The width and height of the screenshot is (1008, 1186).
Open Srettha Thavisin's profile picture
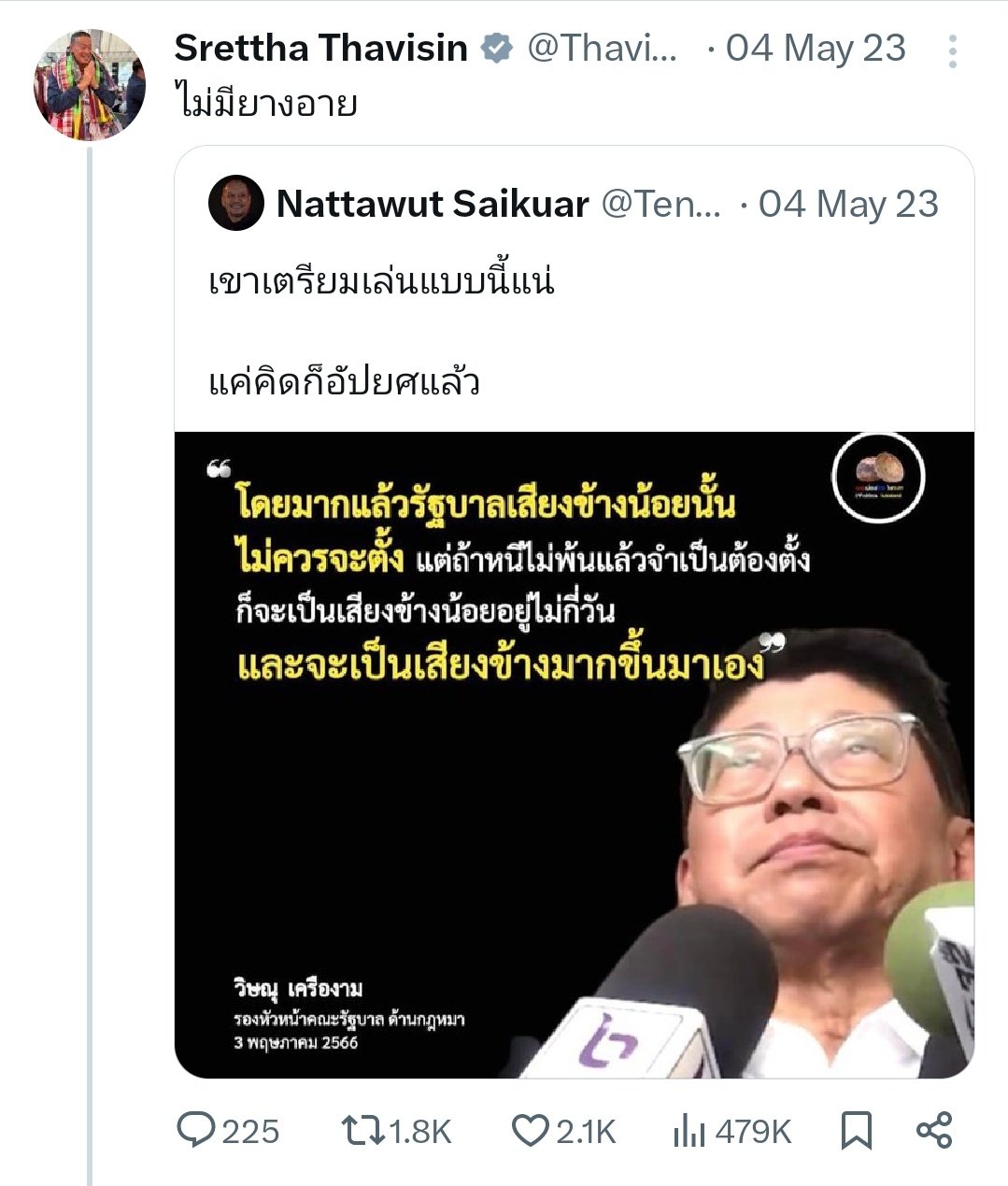tap(91, 85)
